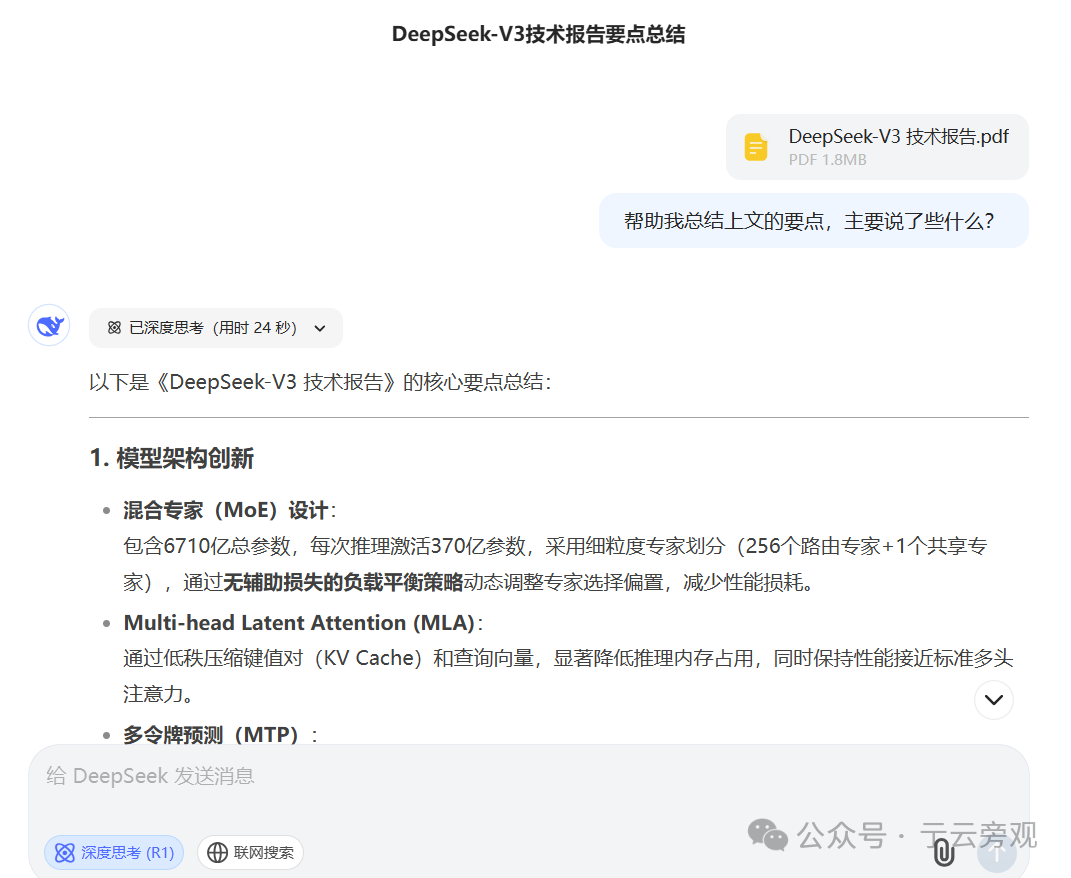Open the DeepSeek-V3 技术报告.pdf attachment
This screenshot has width=1071, height=878.
tap(877, 147)
